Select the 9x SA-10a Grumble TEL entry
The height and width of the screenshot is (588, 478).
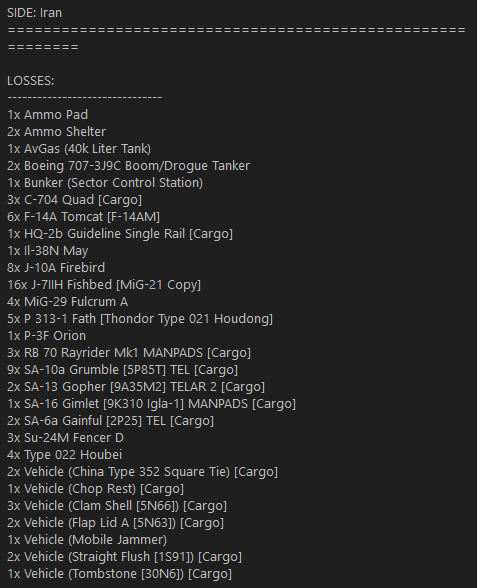coord(123,370)
